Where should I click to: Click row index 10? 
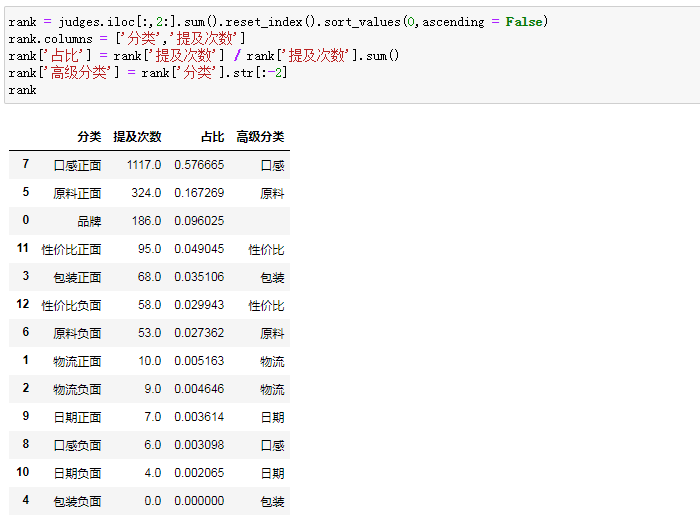click(x=23, y=472)
